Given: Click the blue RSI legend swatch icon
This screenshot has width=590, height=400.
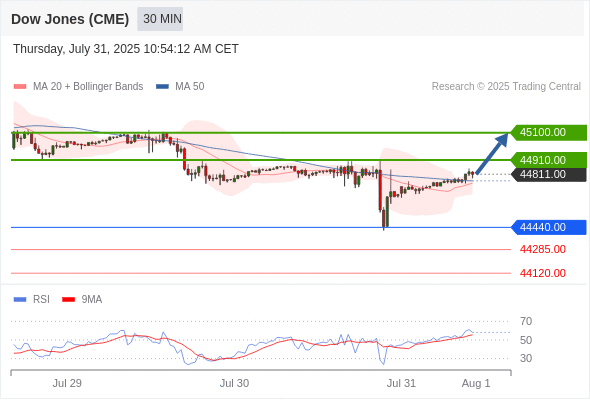Looking at the screenshot, I should tap(20, 300).
